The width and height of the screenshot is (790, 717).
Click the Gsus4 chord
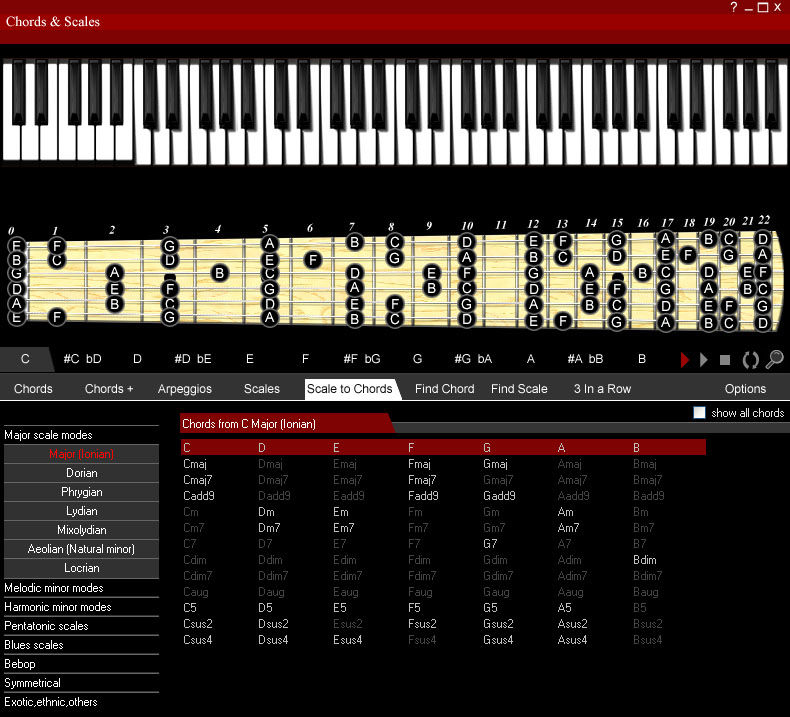click(498, 640)
